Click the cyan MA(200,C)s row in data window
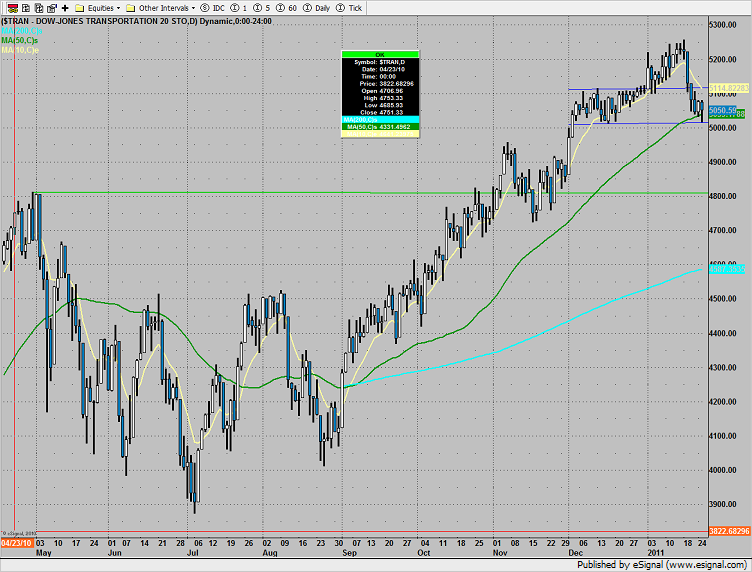This screenshot has width=752, height=572. 380,120
